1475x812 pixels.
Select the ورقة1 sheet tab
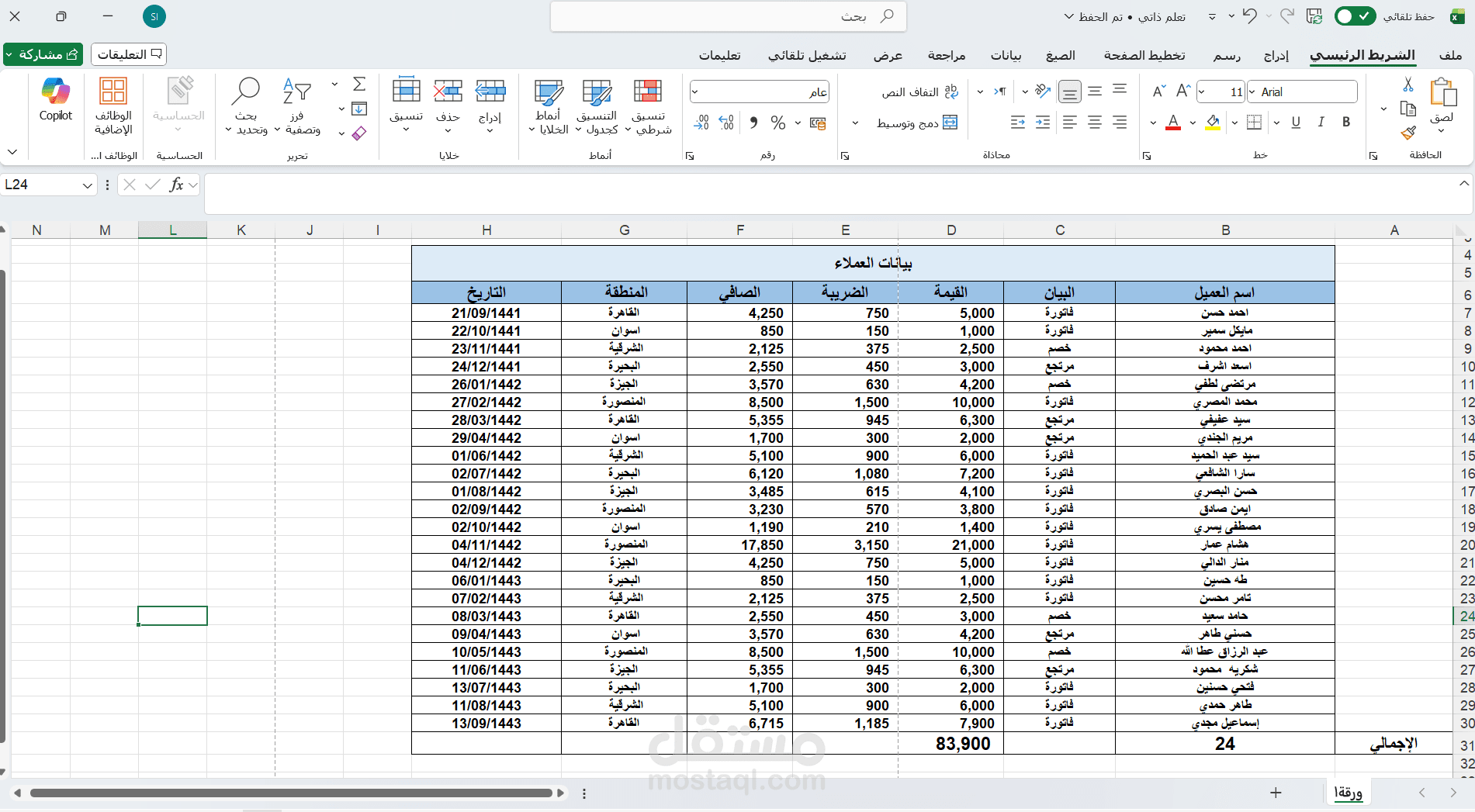[x=1349, y=793]
